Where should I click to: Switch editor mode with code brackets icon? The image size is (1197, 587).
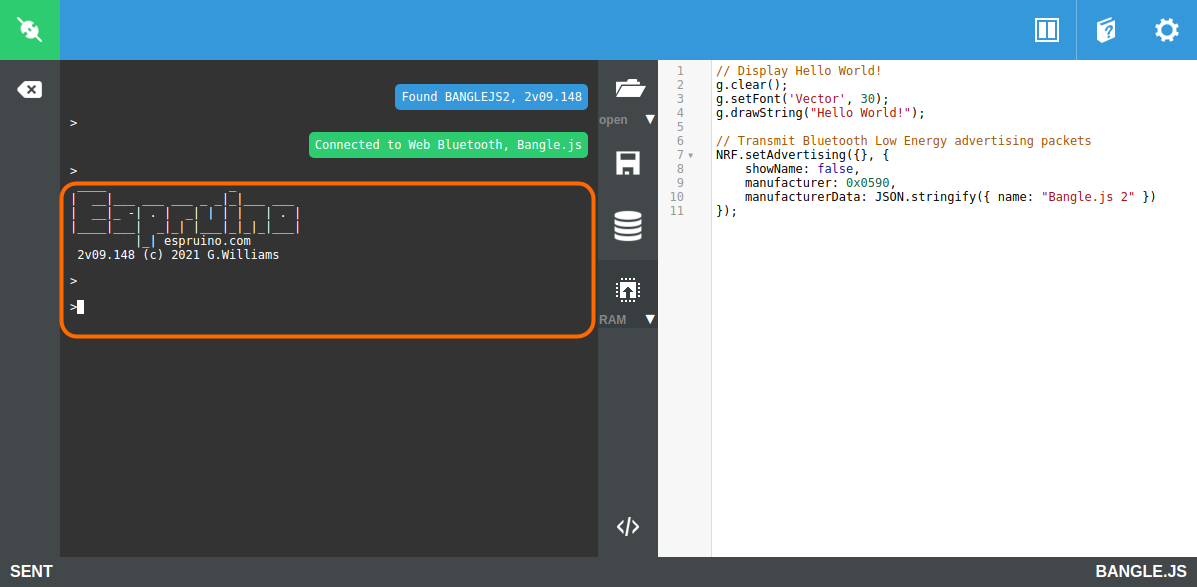628,527
